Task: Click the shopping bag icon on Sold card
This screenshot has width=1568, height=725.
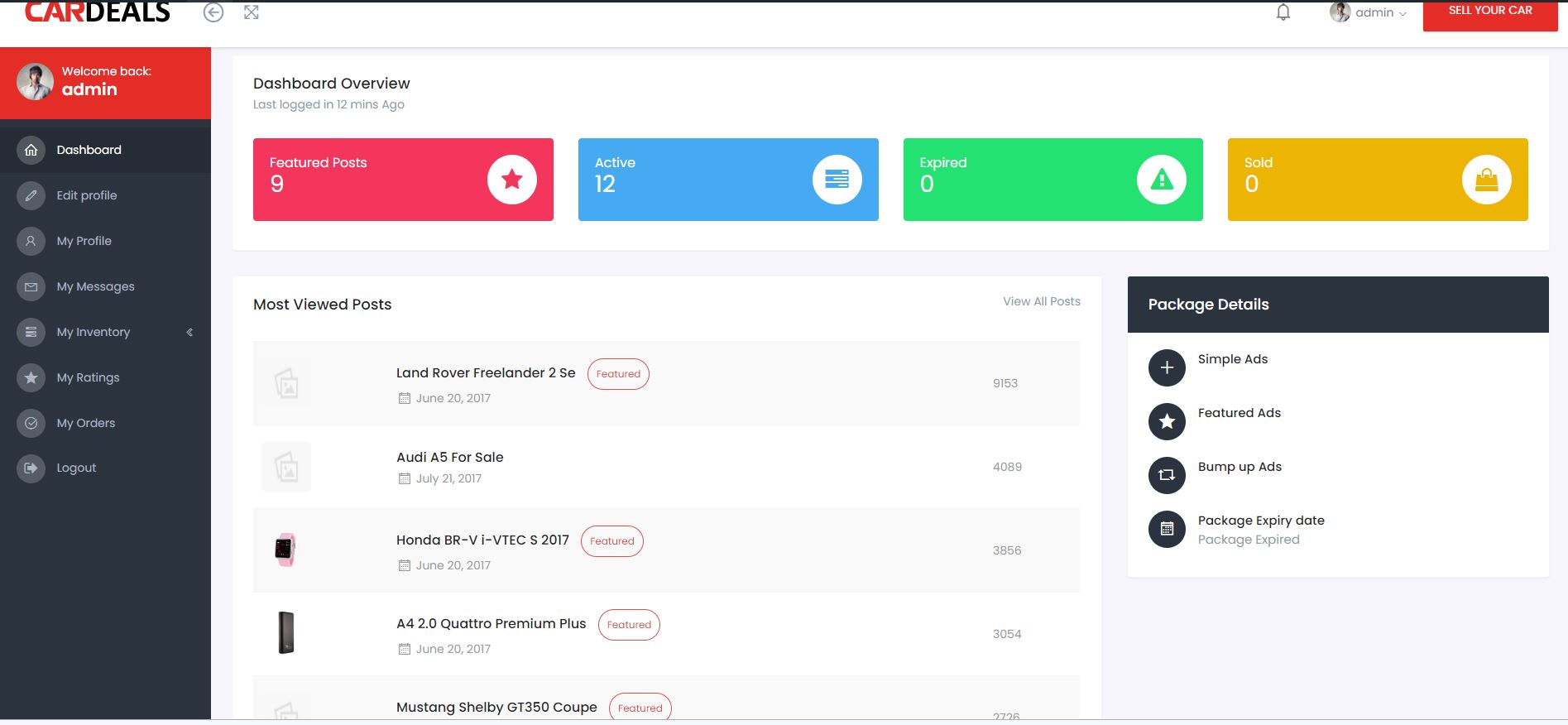Action: pos(1486,180)
